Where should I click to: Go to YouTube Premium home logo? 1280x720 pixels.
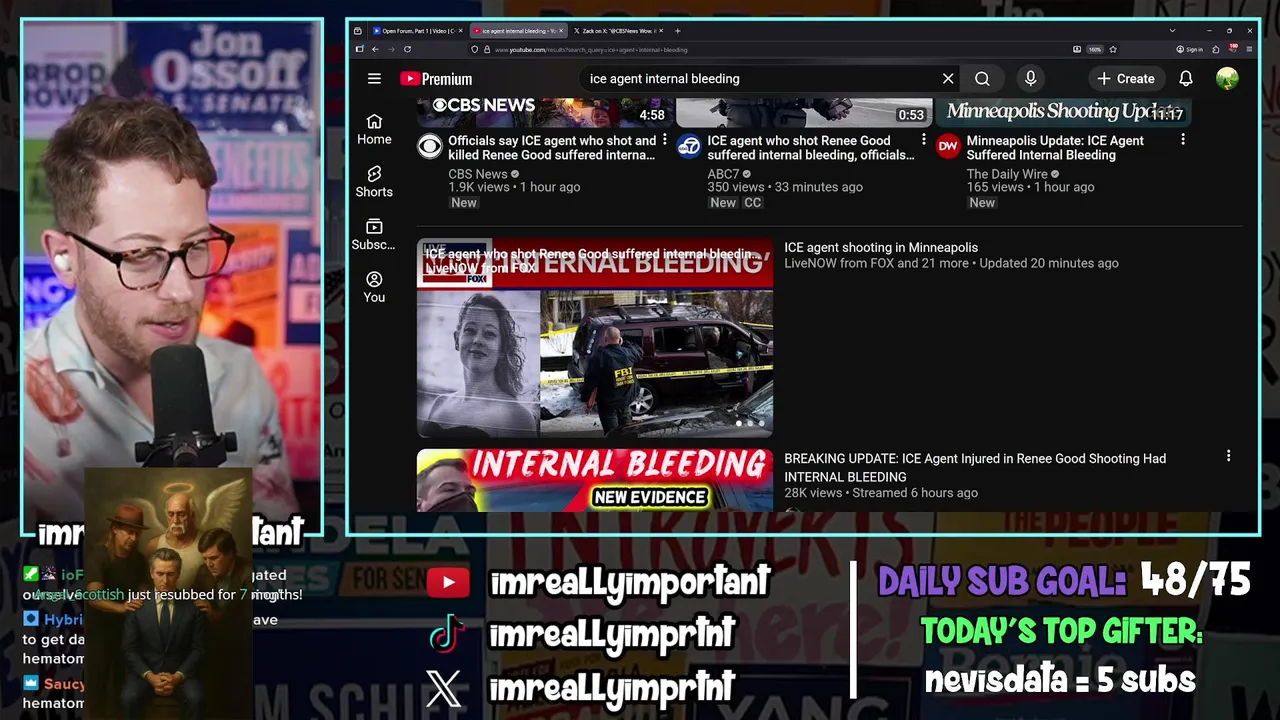(436, 79)
